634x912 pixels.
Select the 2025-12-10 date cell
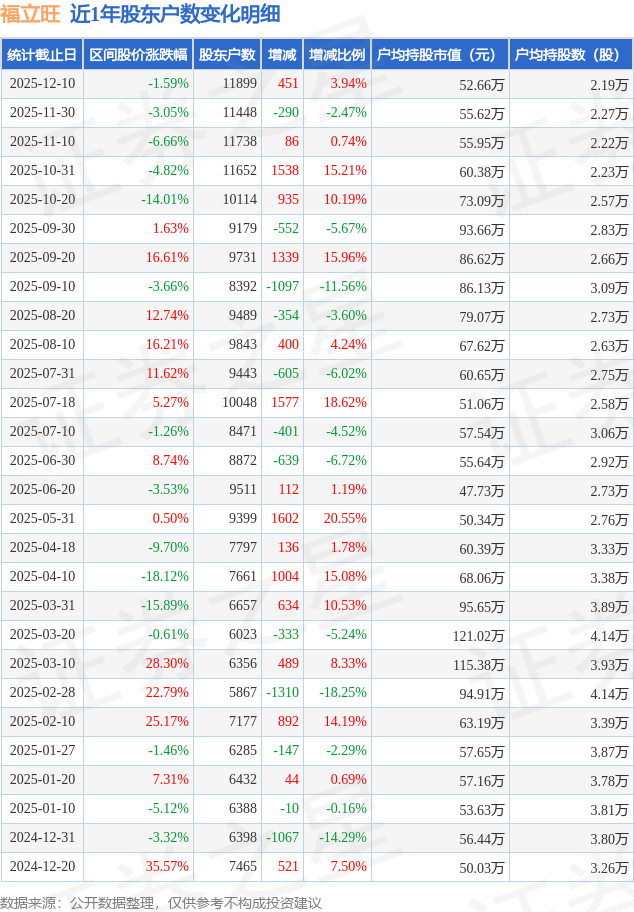42,84
